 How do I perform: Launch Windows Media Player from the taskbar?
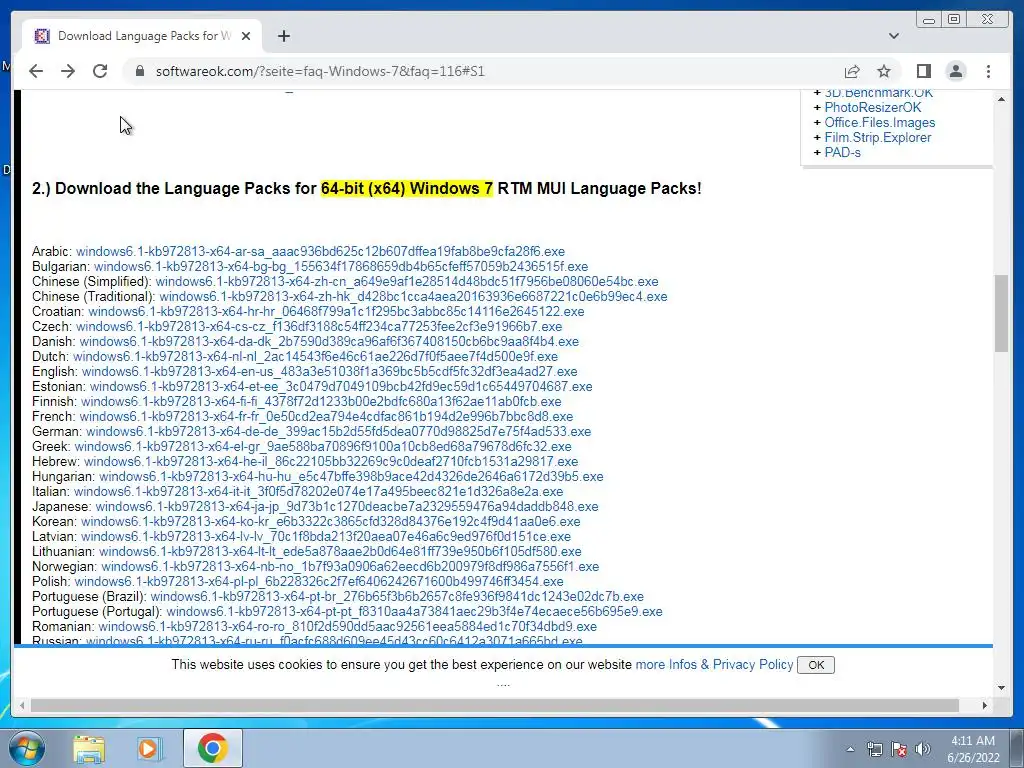click(150, 748)
